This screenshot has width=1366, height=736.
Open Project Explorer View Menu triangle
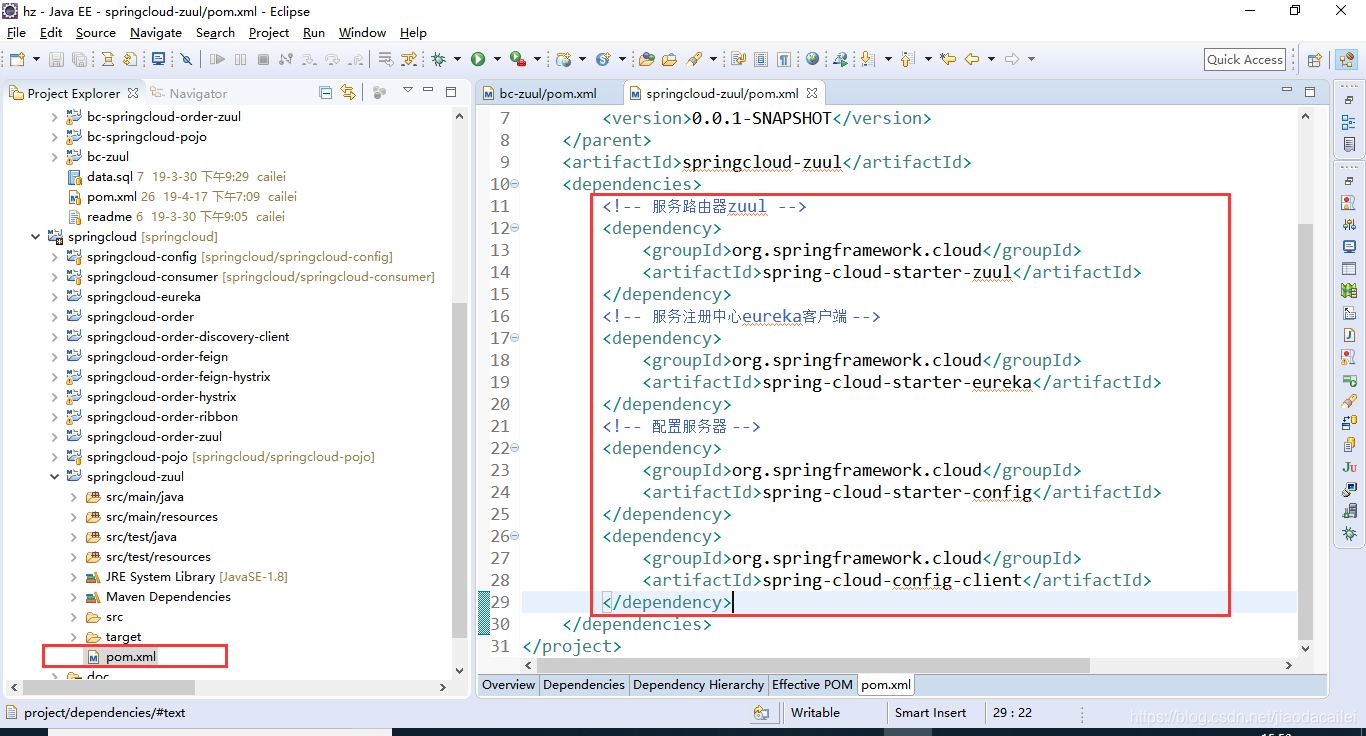[408, 92]
